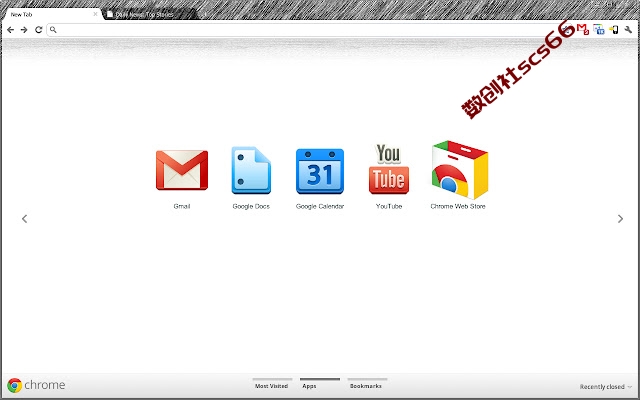Show next apps page with right chevron
The width and height of the screenshot is (640, 400).
(x=620, y=219)
